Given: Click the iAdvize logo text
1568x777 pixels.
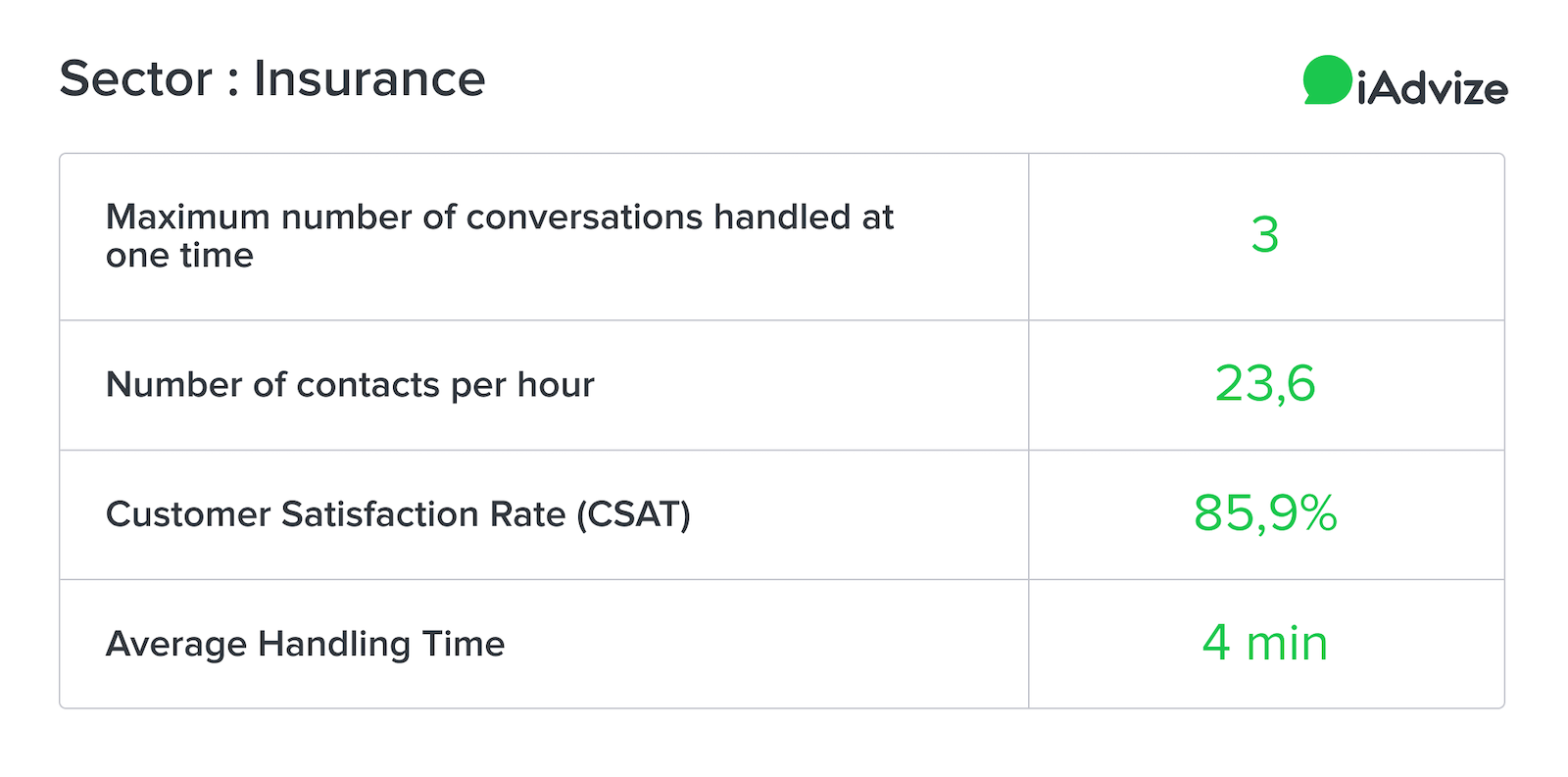Looking at the screenshot, I should click(x=1433, y=89).
